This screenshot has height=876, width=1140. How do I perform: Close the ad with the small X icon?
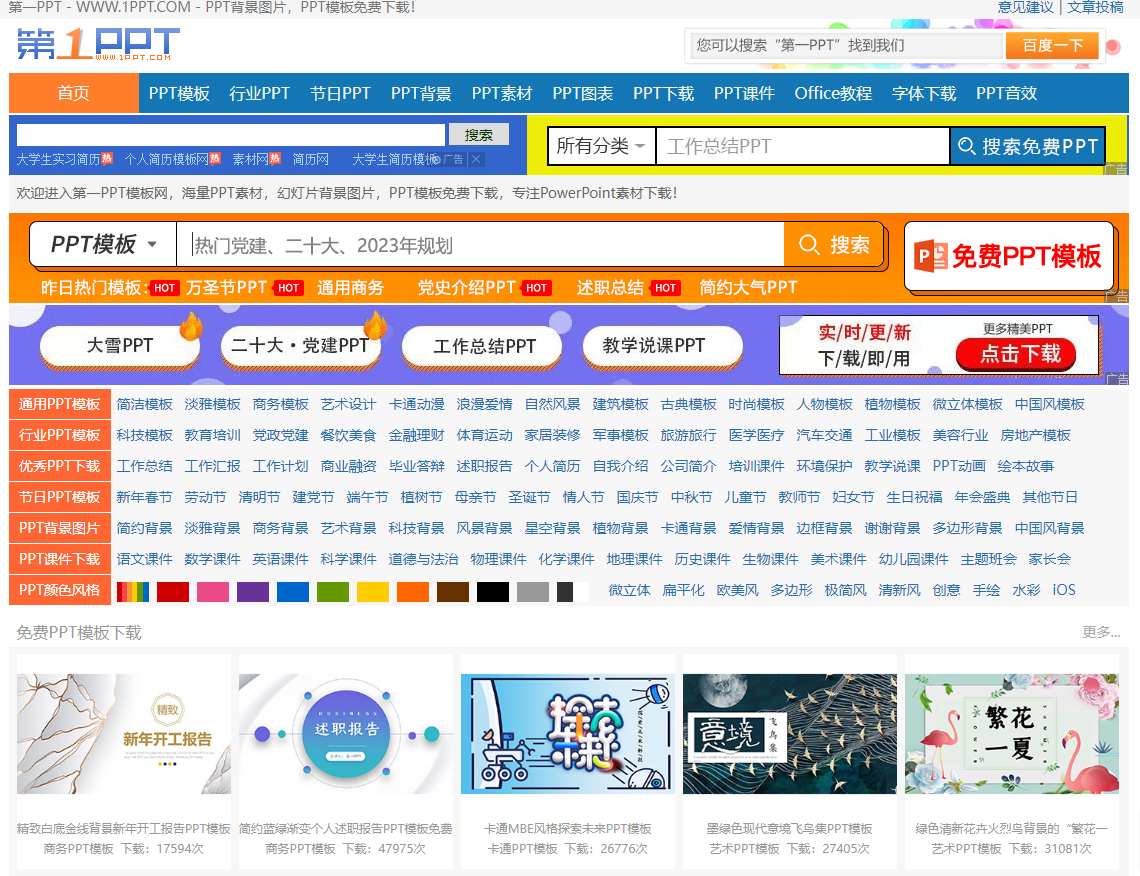tap(476, 160)
